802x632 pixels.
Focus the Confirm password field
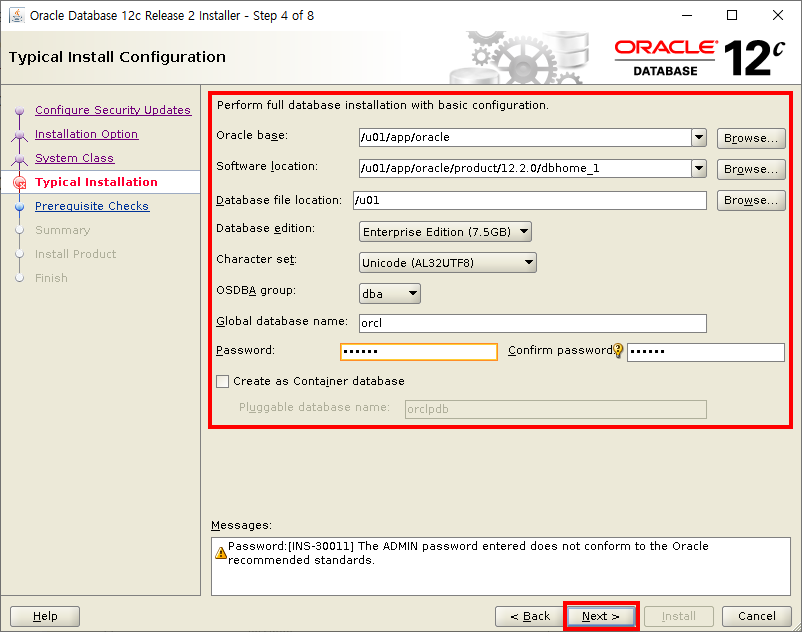(x=706, y=352)
